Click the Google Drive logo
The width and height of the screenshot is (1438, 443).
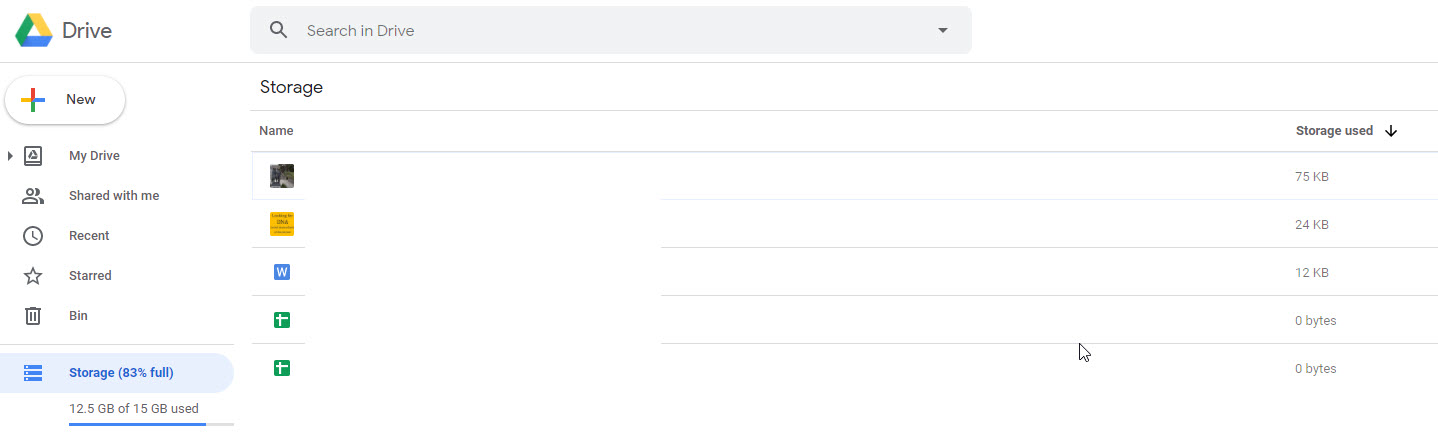[x=34, y=31]
